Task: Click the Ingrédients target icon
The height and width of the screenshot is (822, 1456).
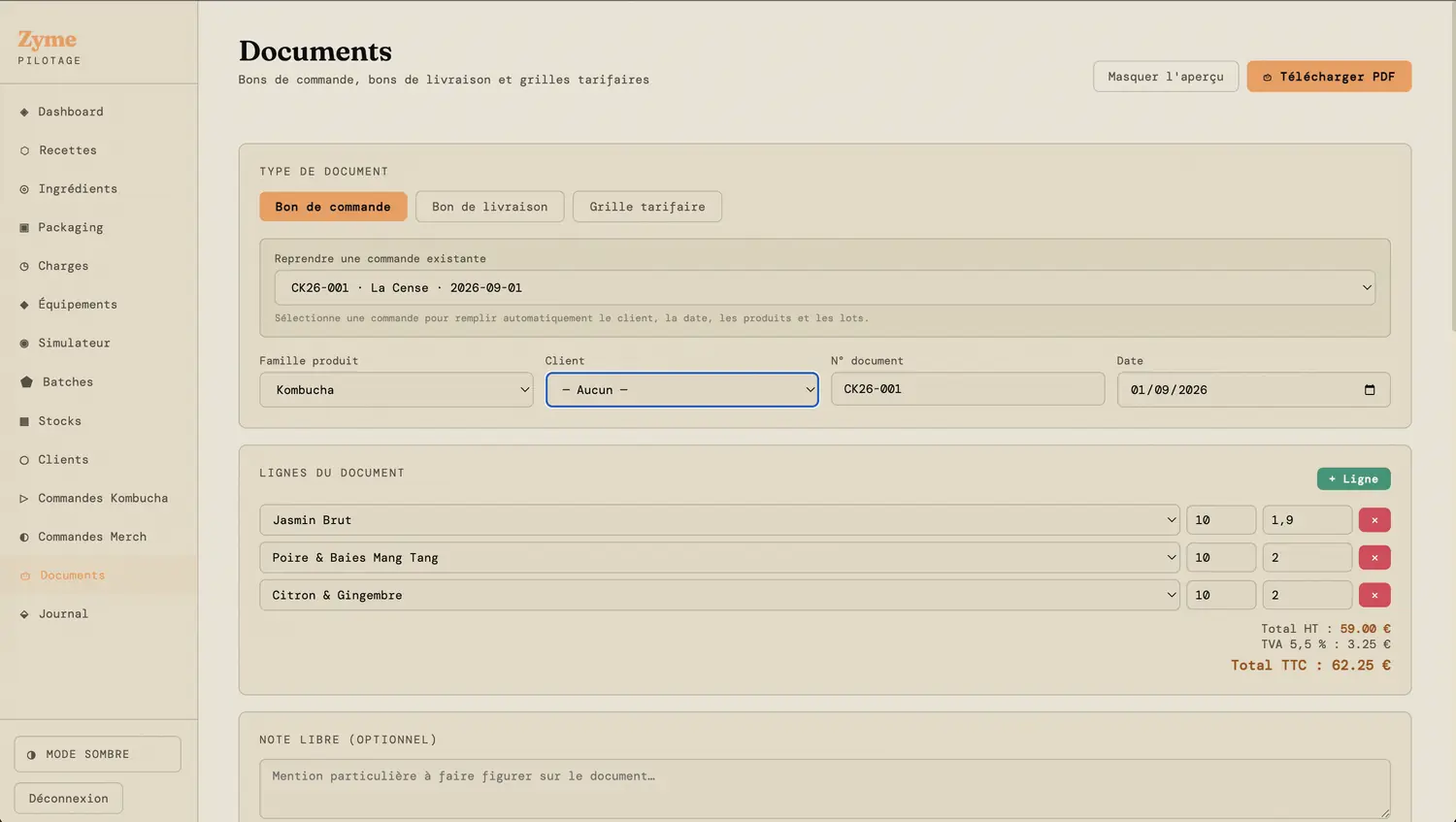Action: (x=24, y=189)
